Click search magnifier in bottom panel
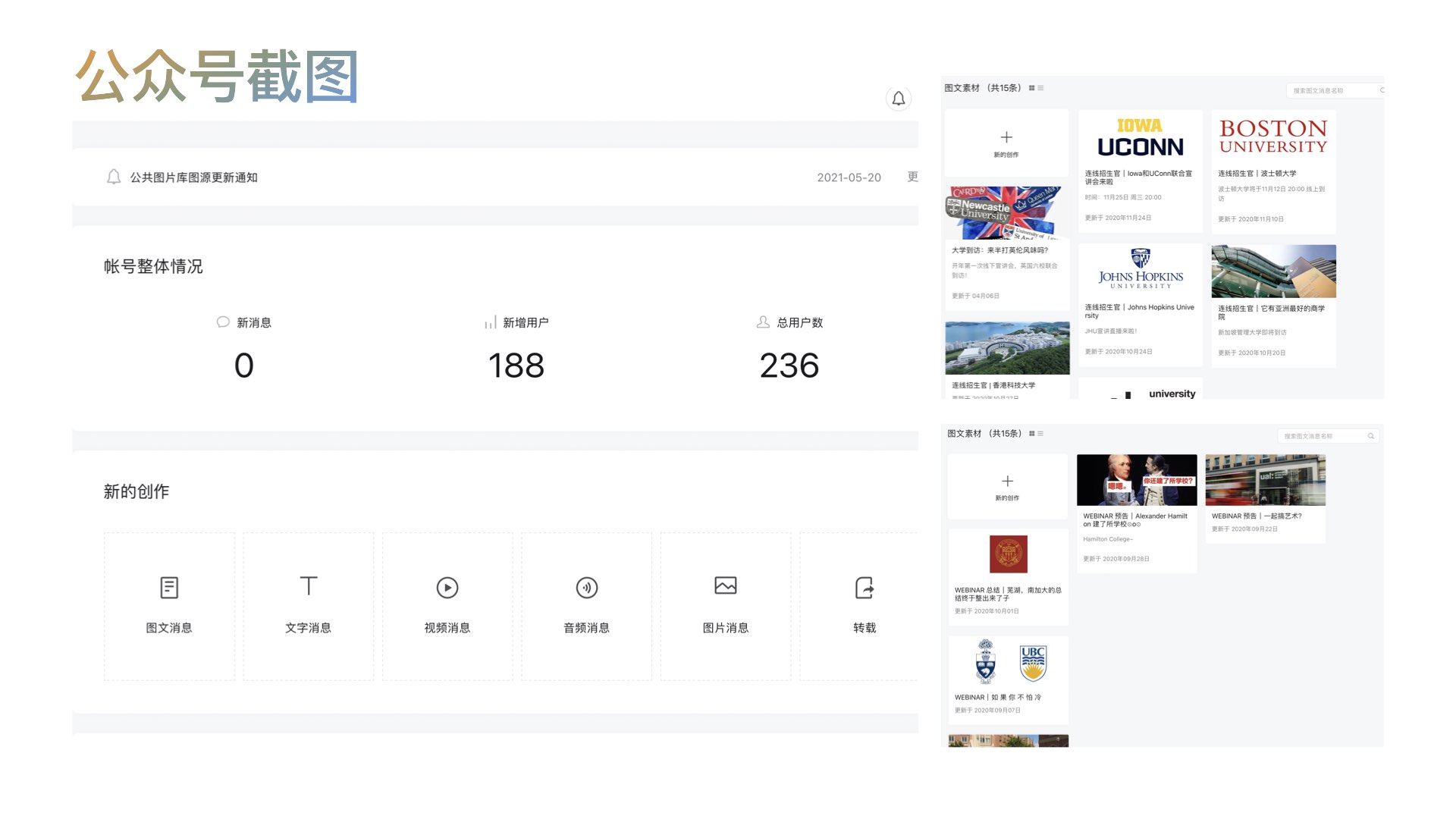 [x=1370, y=436]
